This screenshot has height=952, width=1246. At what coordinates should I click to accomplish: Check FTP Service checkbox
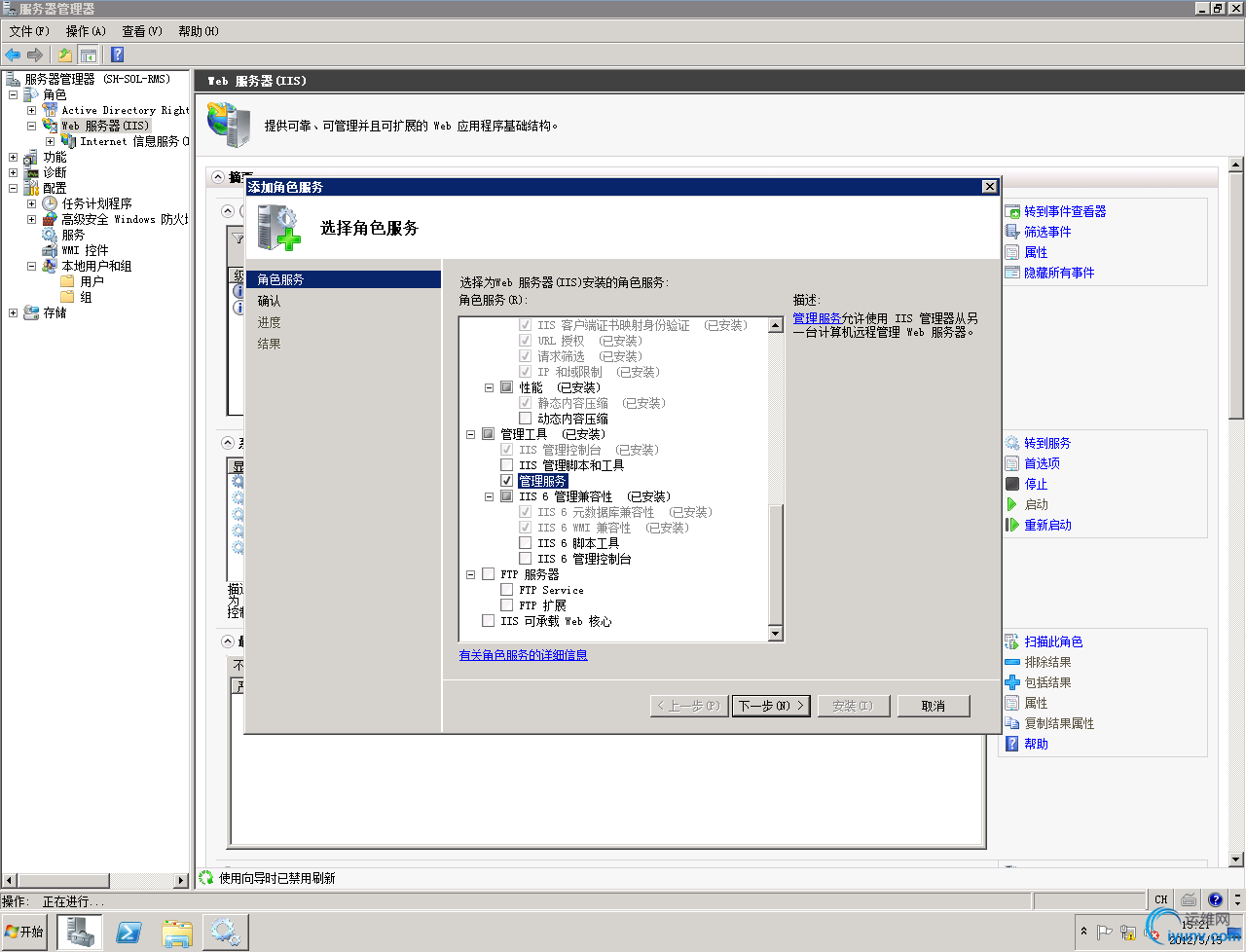coord(507,590)
